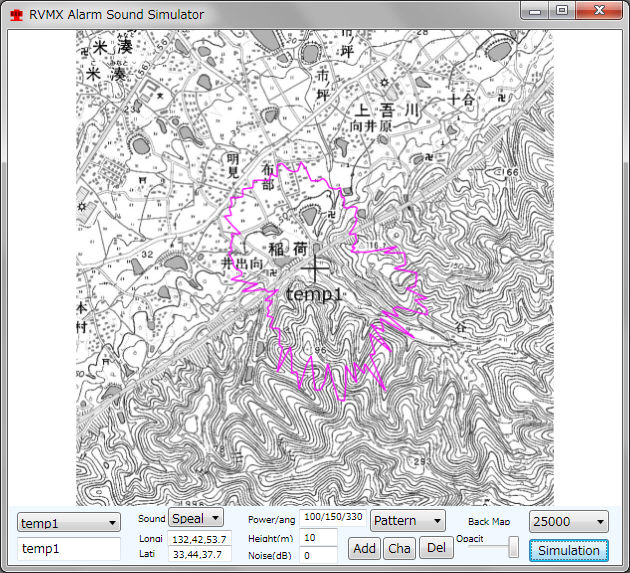Click the Noise(dB) input field

(320, 555)
